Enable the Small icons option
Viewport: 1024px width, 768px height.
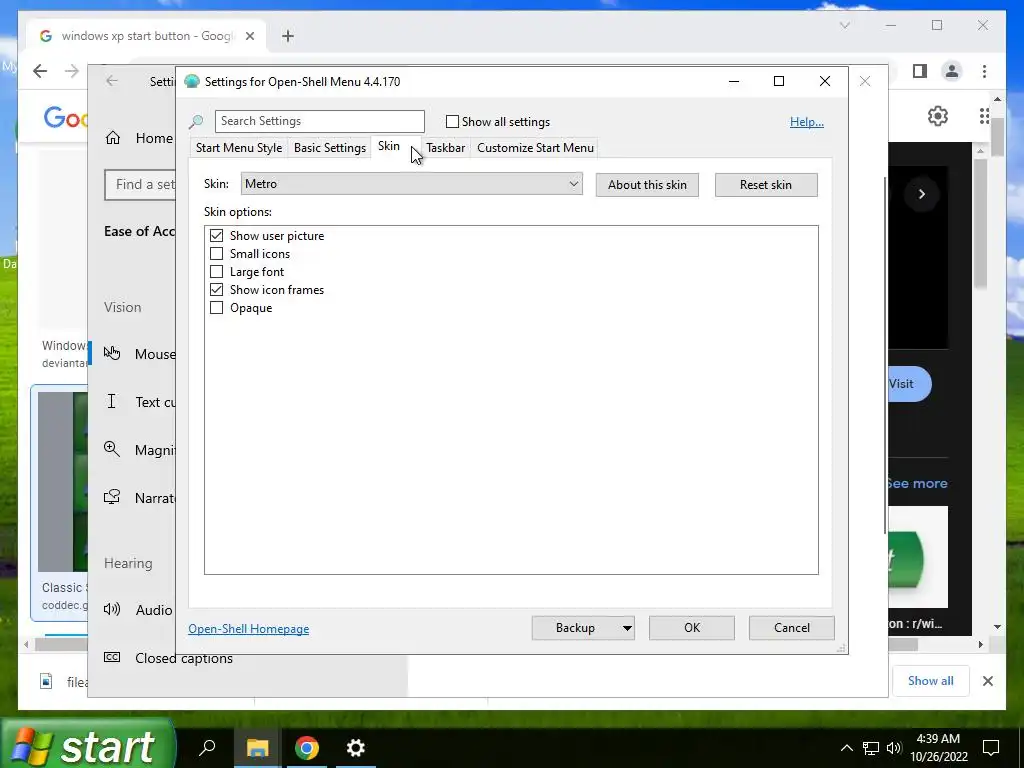click(216, 253)
